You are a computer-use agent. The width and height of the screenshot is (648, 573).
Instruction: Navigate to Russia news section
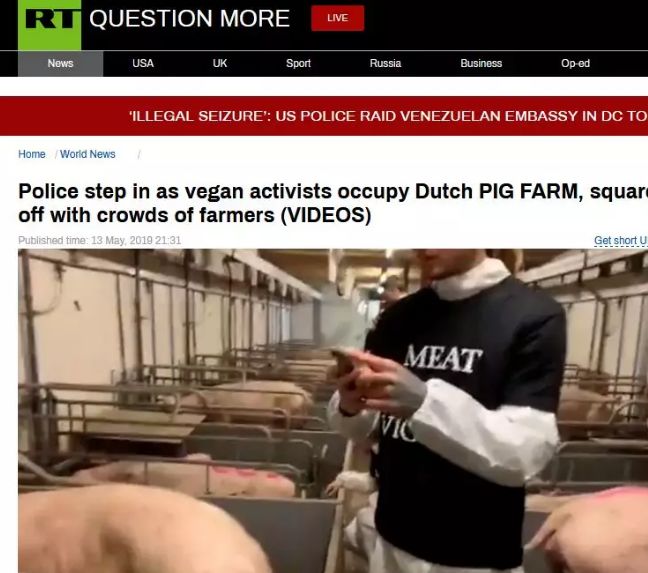(385, 63)
